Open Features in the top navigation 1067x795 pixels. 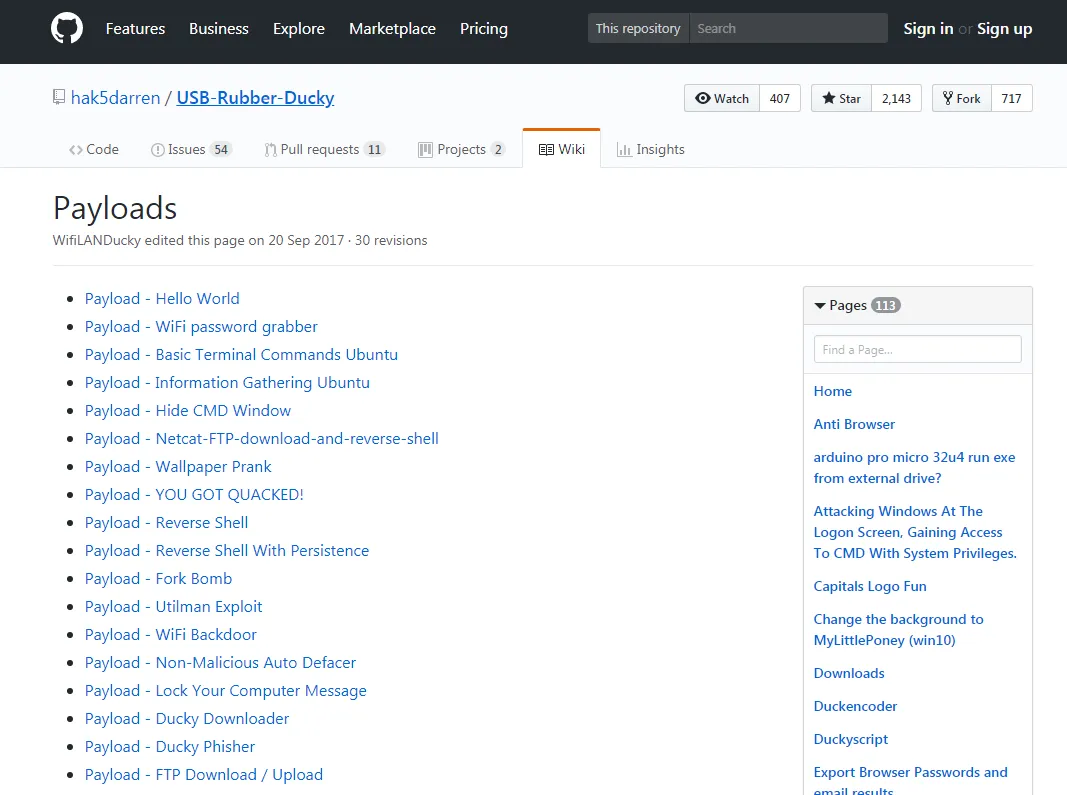pos(135,29)
